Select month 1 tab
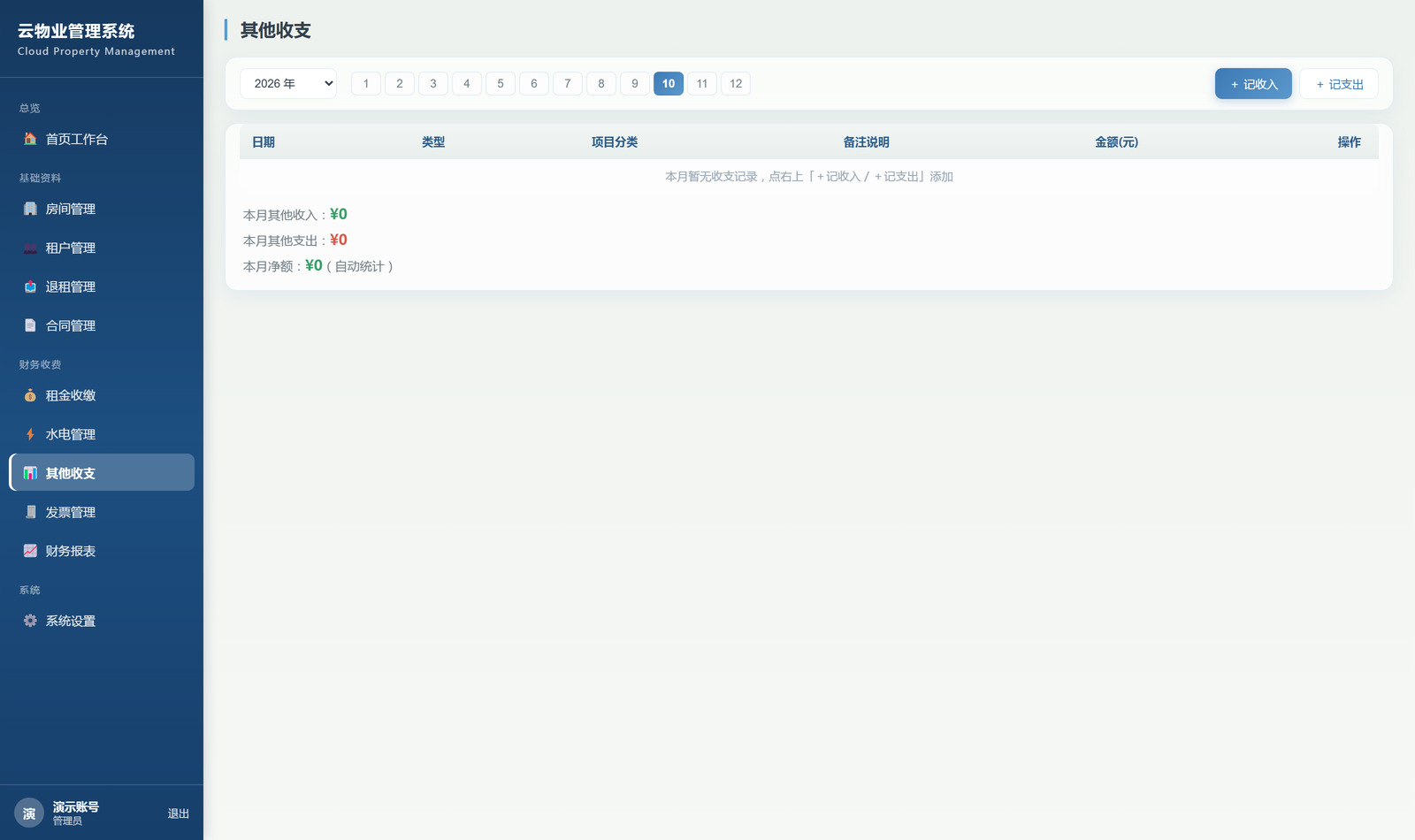Image resolution: width=1415 pixels, height=840 pixels. [366, 83]
